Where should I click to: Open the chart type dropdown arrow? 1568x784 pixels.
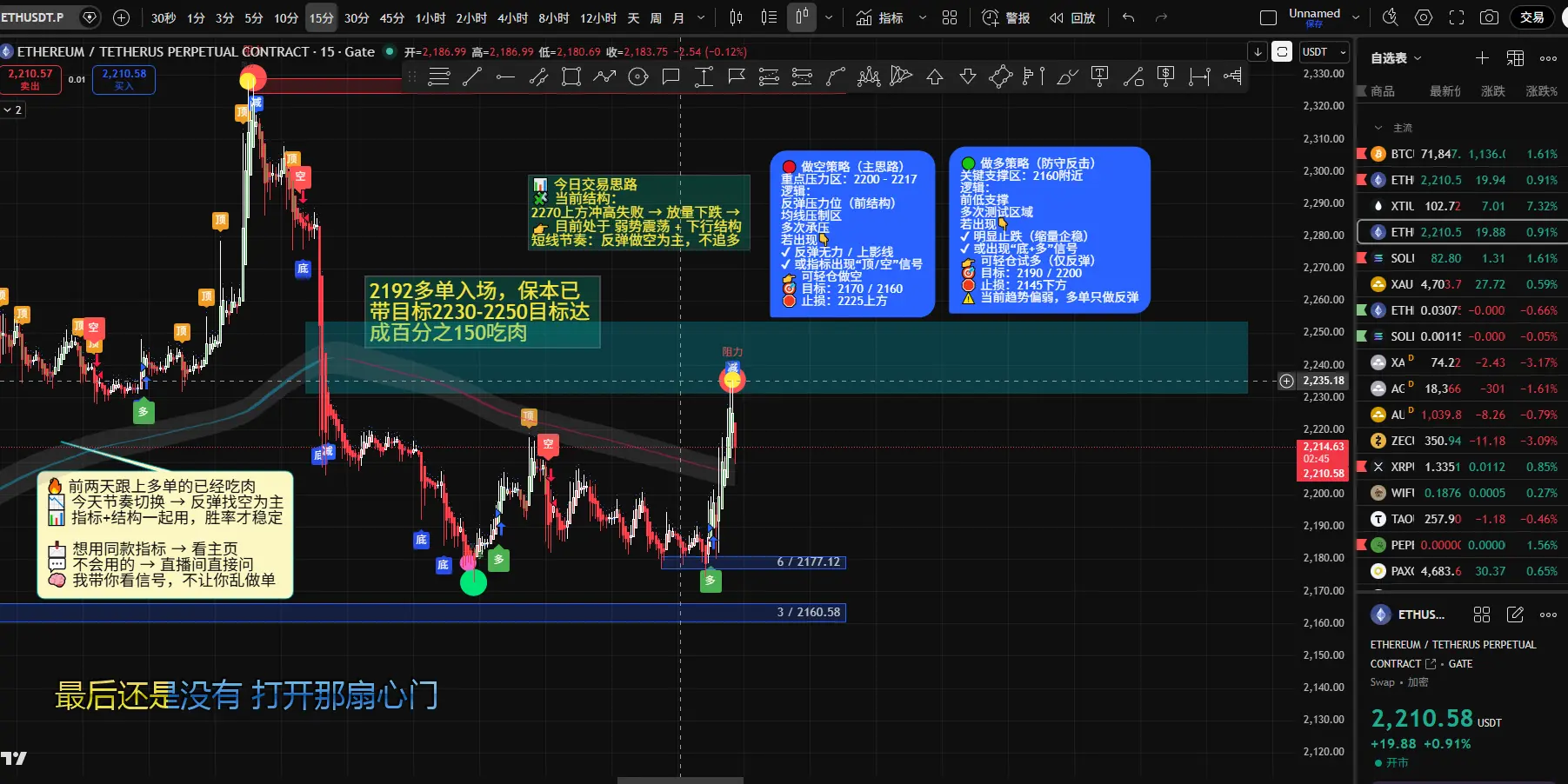(829, 17)
